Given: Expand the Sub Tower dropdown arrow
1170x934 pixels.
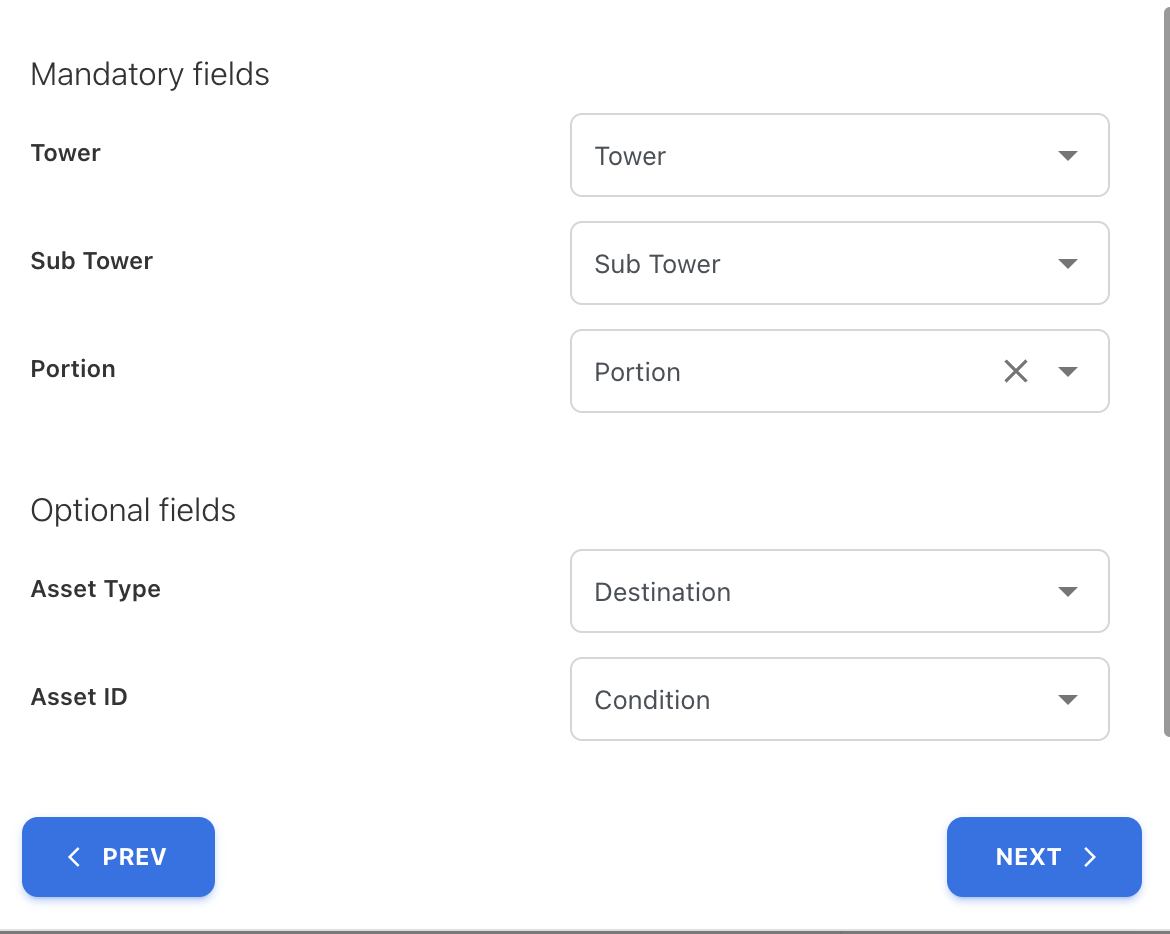Looking at the screenshot, I should (1067, 264).
